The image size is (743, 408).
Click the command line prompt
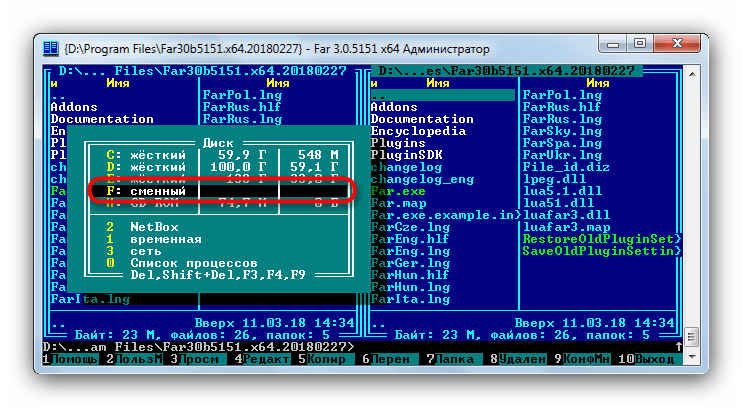click(x=199, y=347)
